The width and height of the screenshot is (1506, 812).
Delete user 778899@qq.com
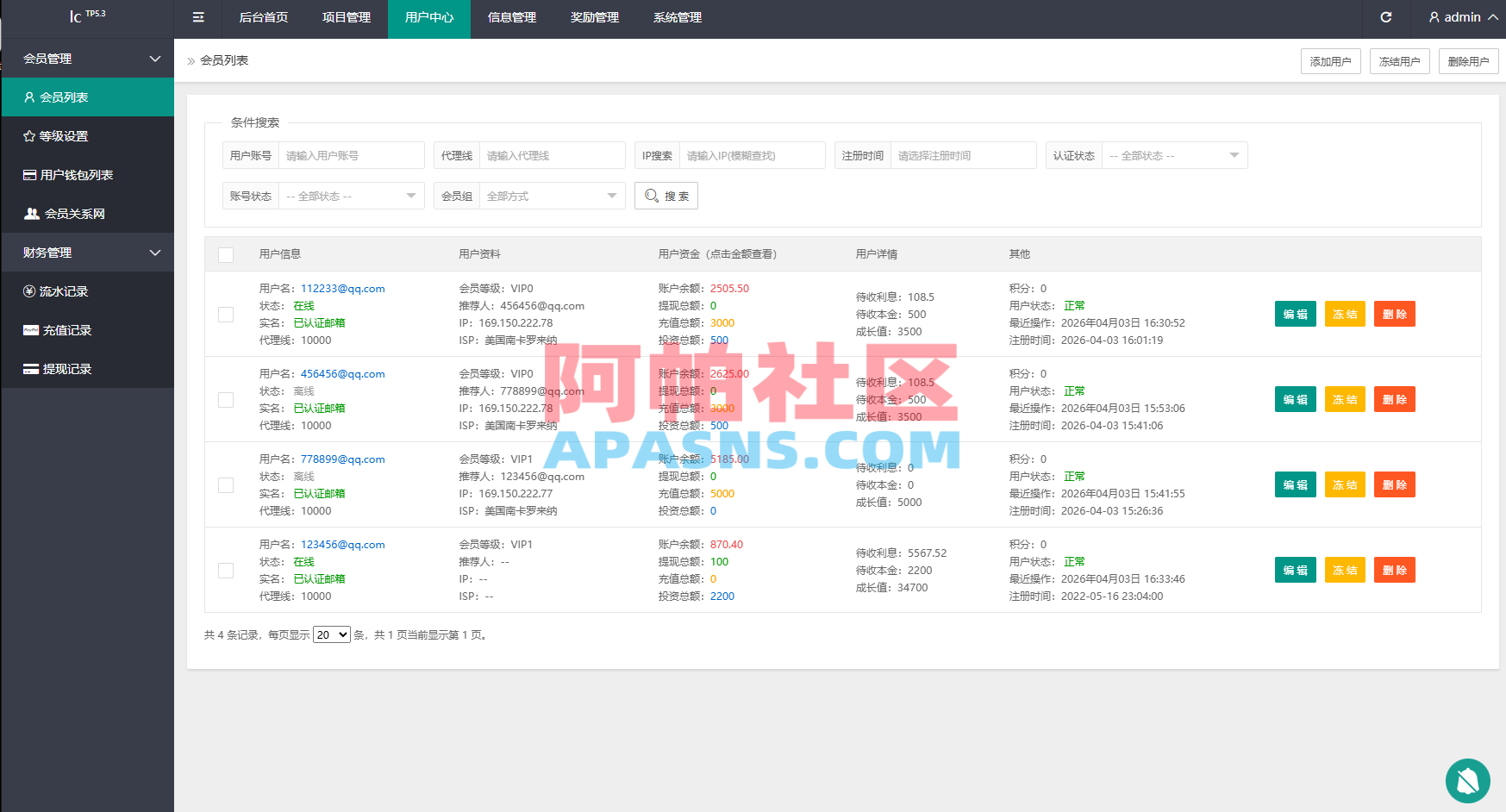click(1395, 485)
